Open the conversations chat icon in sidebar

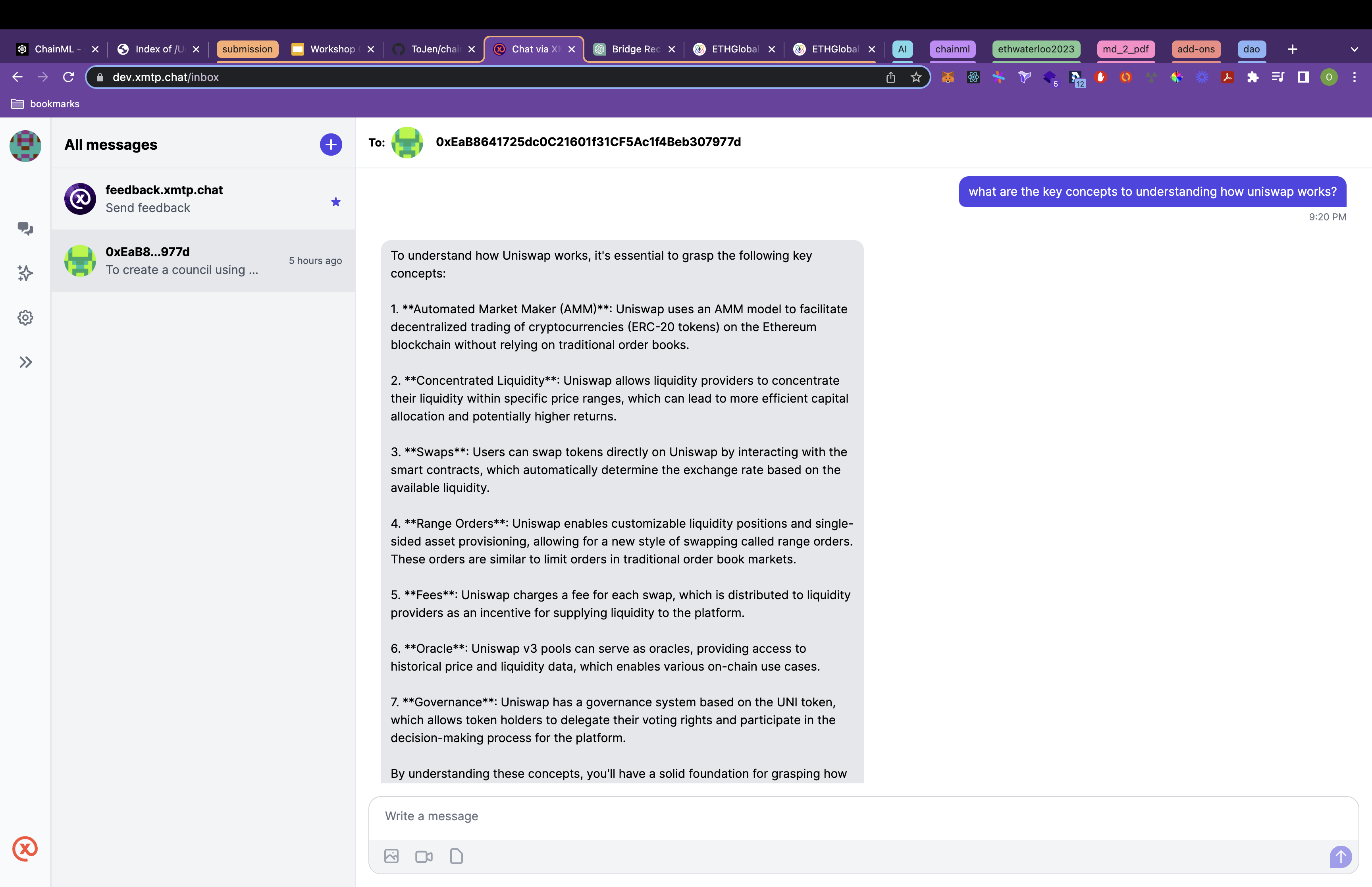click(x=25, y=229)
